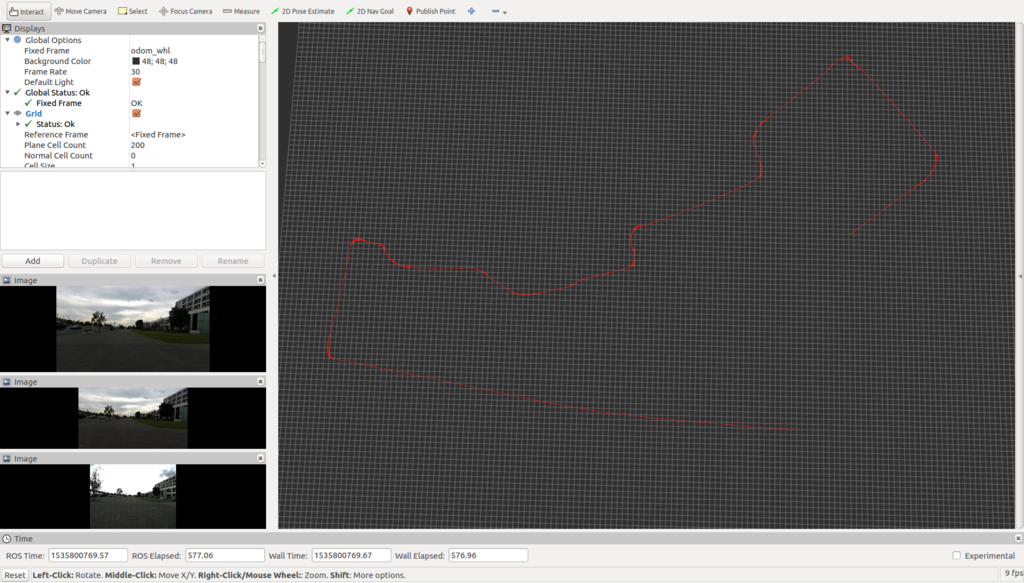Toggle the Default Light checkbox

tap(136, 82)
